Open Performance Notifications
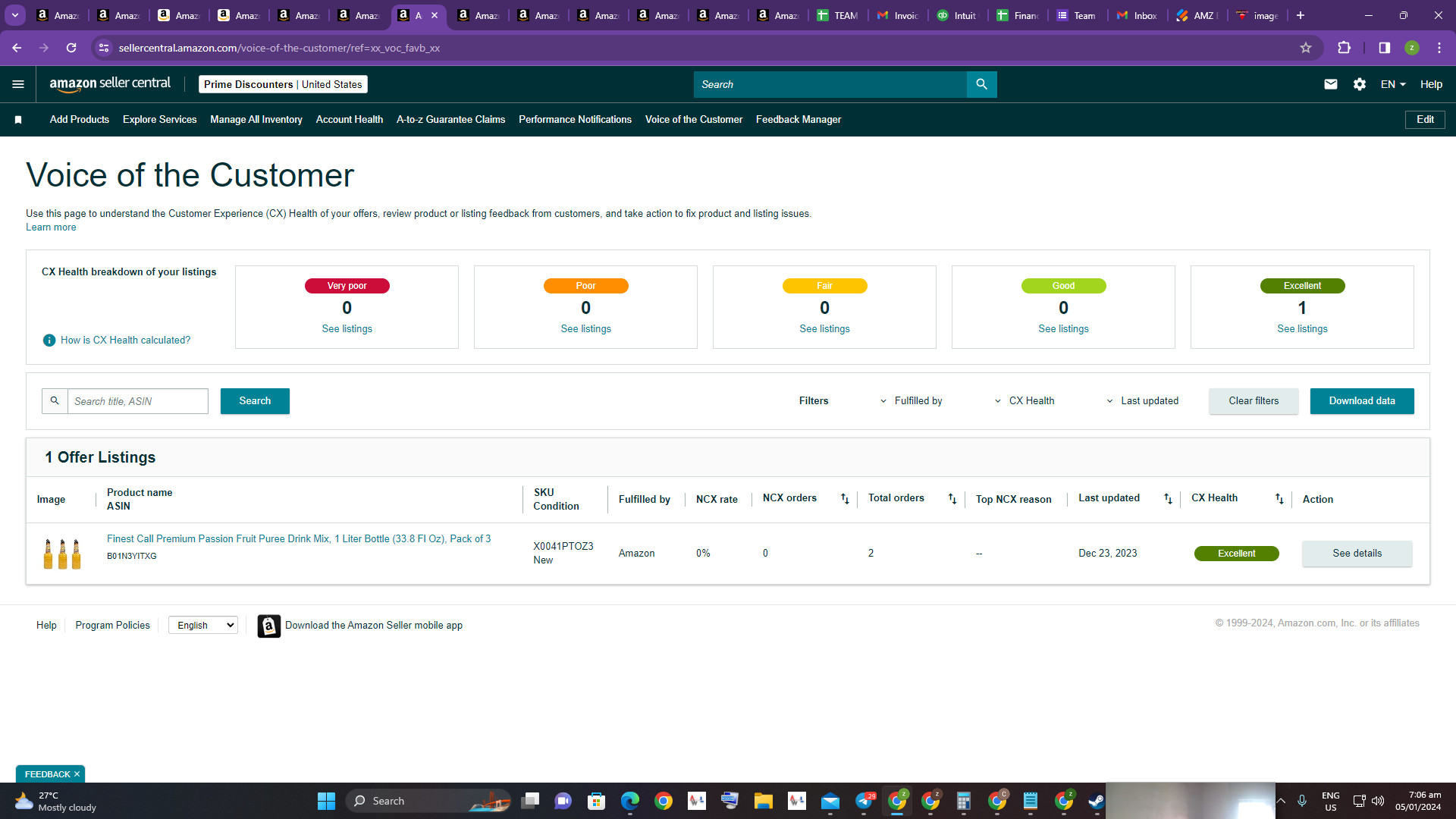1456x819 pixels. (x=576, y=120)
